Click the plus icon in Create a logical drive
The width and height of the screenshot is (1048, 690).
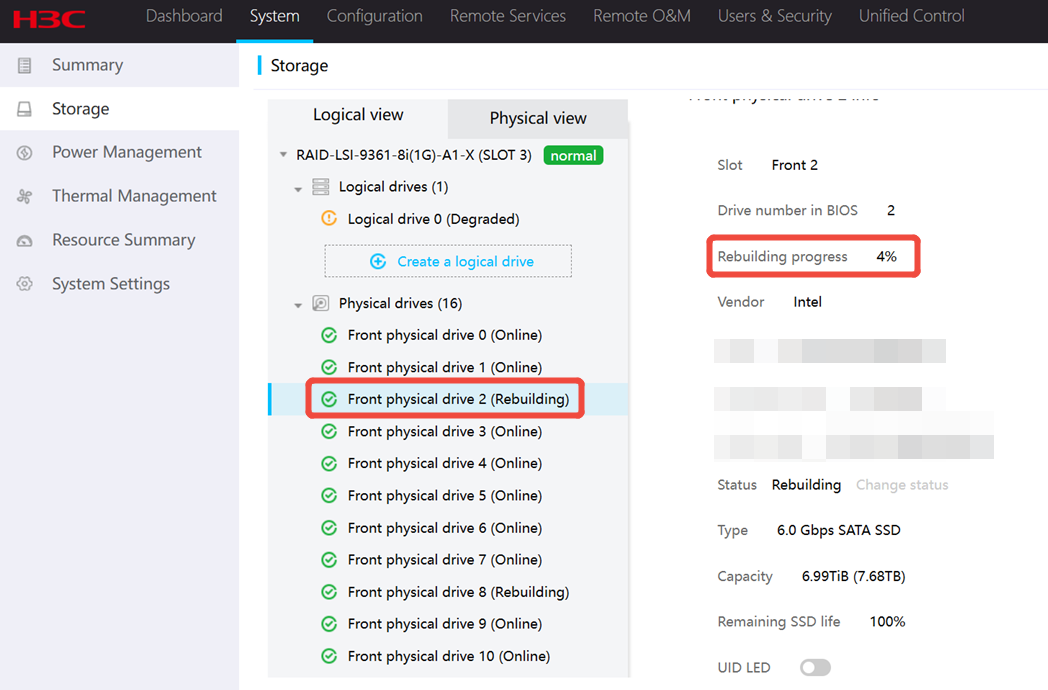(x=378, y=261)
